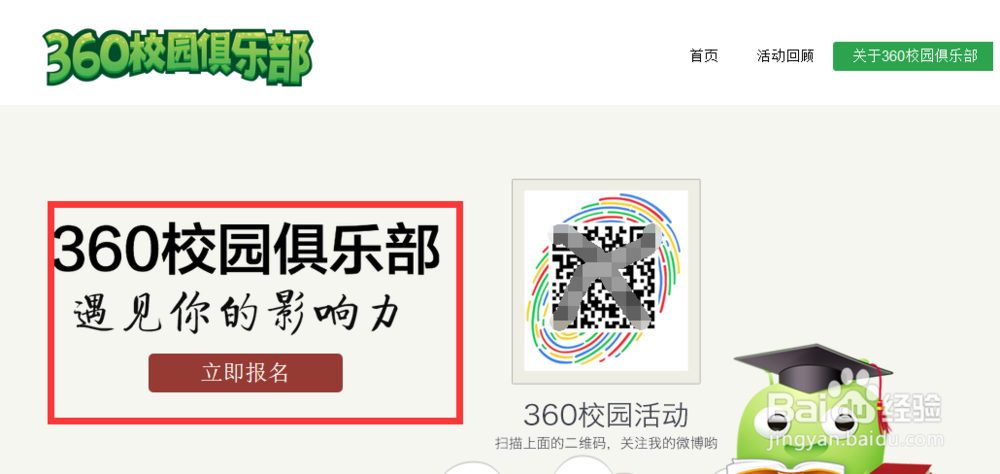Click the pixelated QR code image
The image size is (1000, 474).
[x=603, y=276]
